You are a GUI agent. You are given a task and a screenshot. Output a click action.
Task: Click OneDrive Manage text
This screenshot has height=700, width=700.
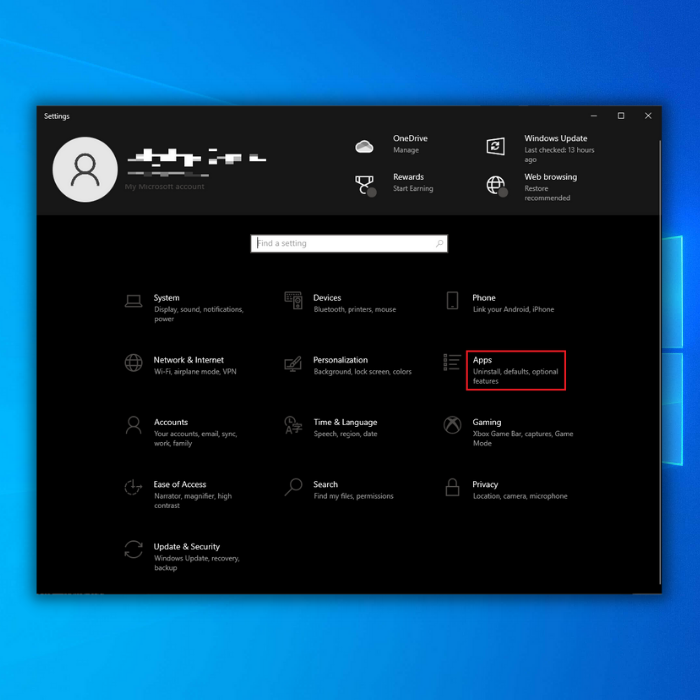pos(406,150)
